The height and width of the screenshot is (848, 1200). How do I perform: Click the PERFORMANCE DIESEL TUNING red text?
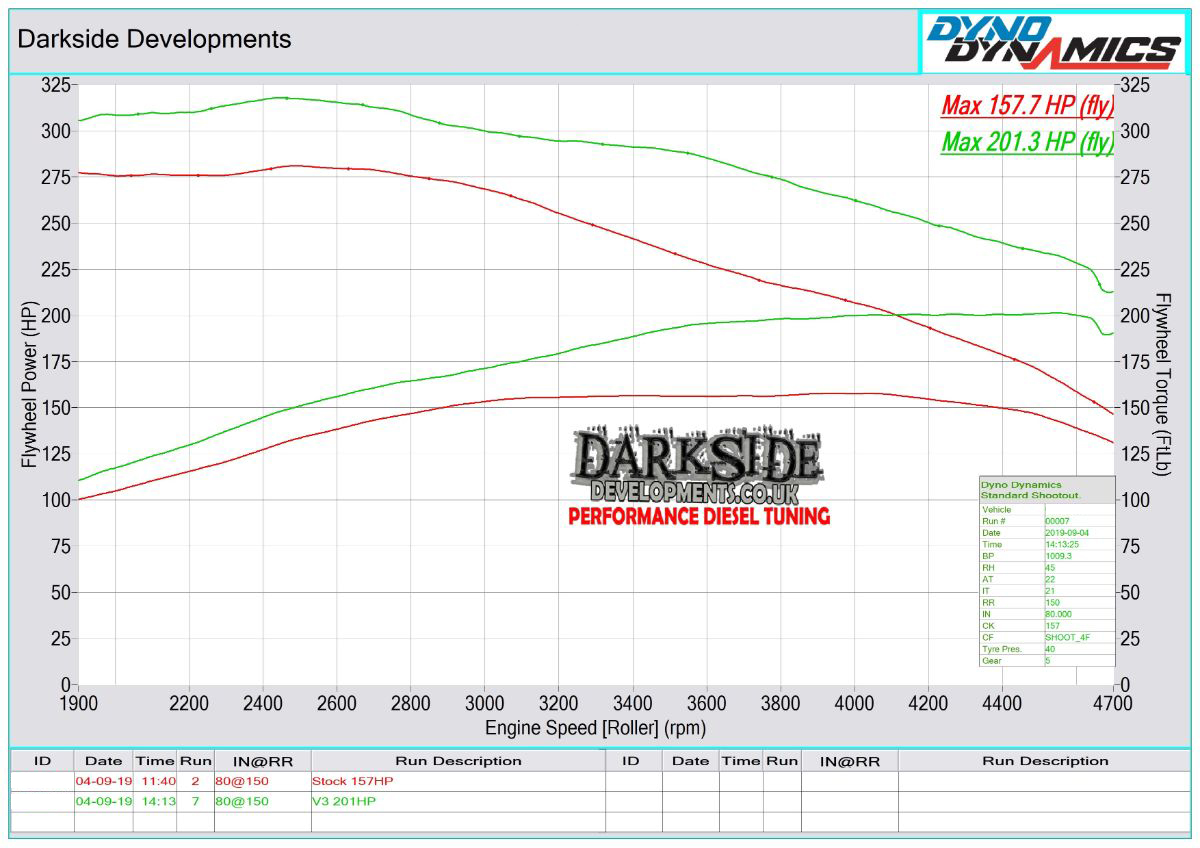698,517
